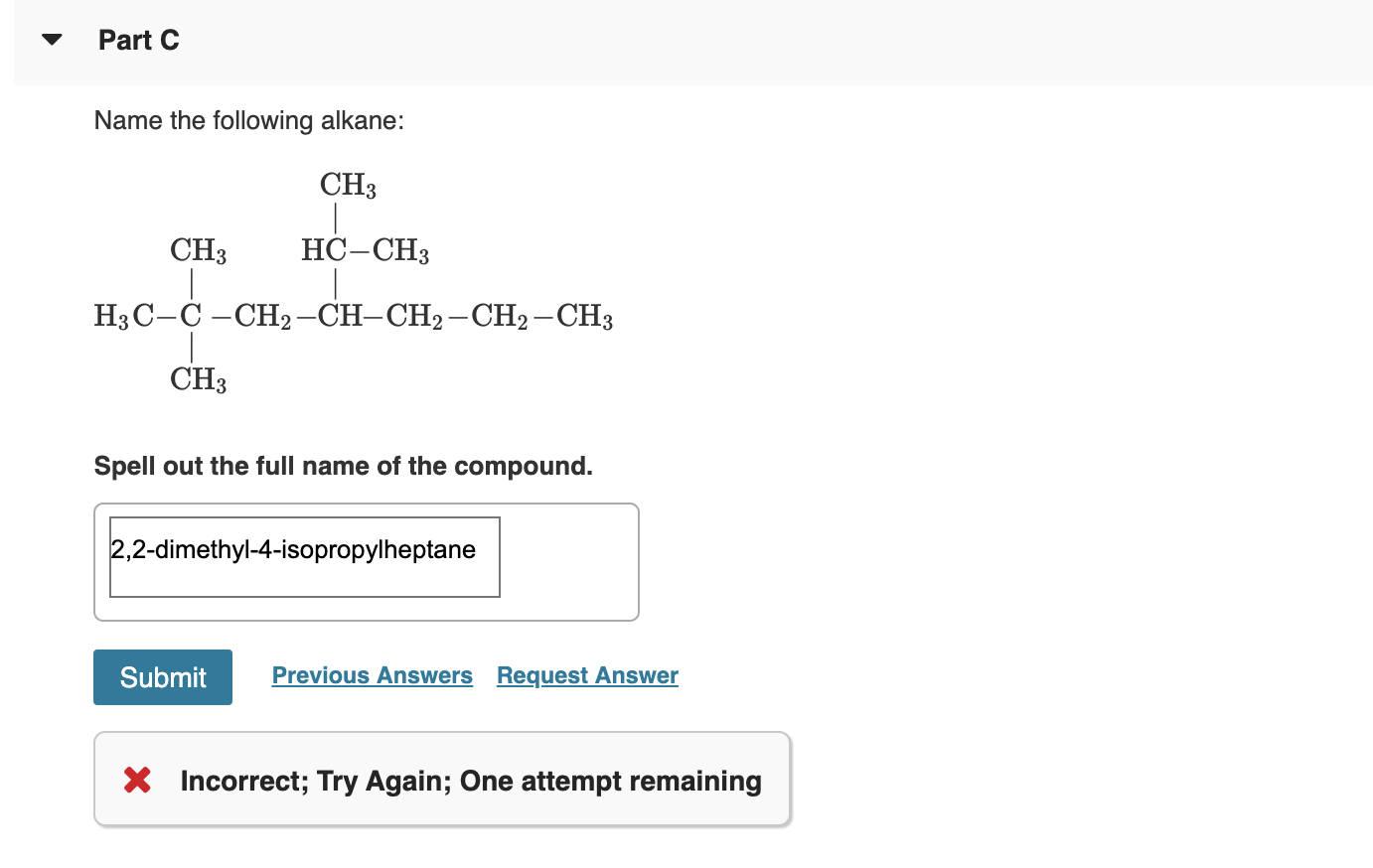The image size is (1373, 868).
Task: Select the Spell out instruction text
Action: (343, 465)
